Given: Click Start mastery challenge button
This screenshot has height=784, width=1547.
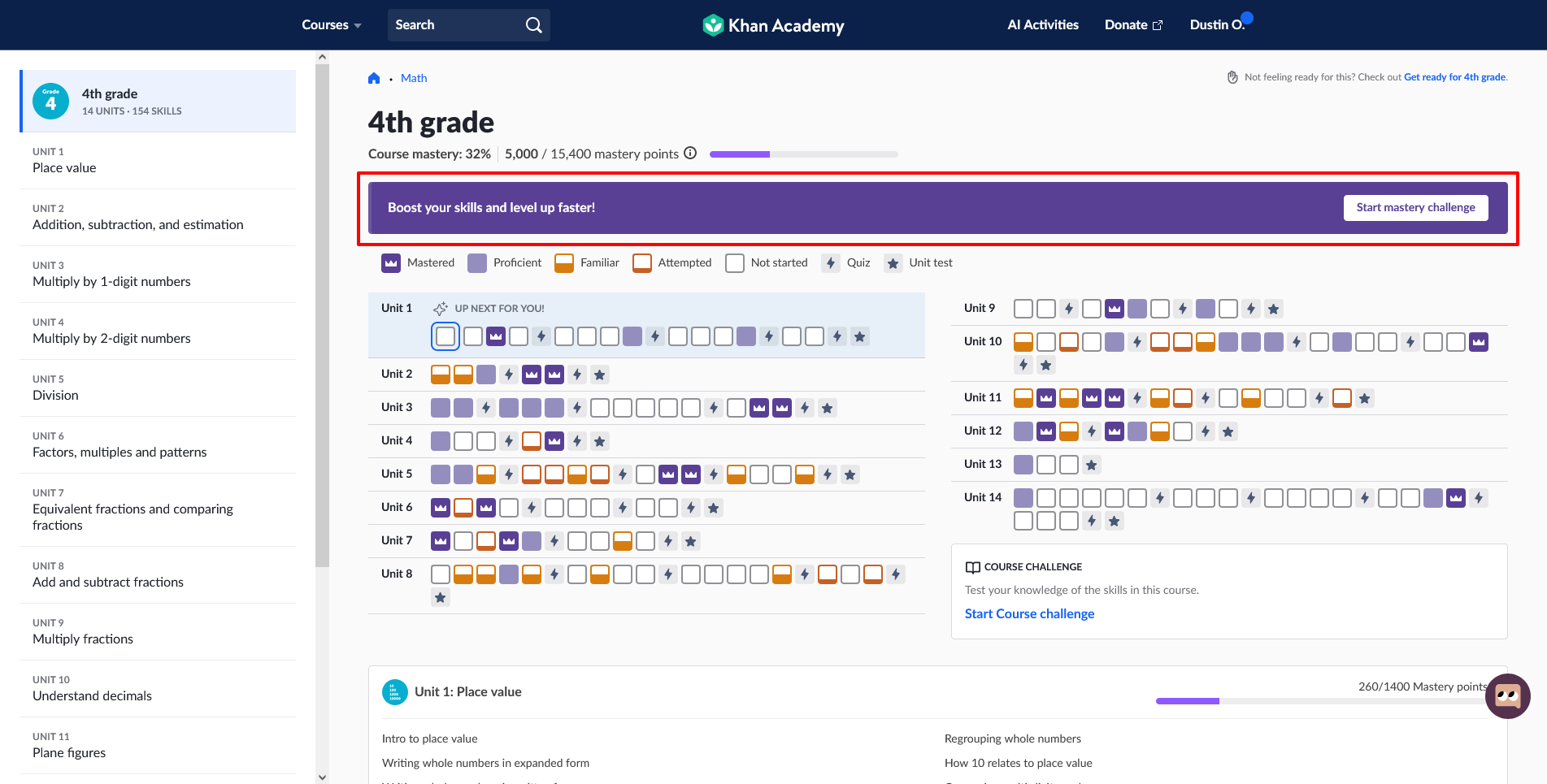Looking at the screenshot, I should point(1414,208).
